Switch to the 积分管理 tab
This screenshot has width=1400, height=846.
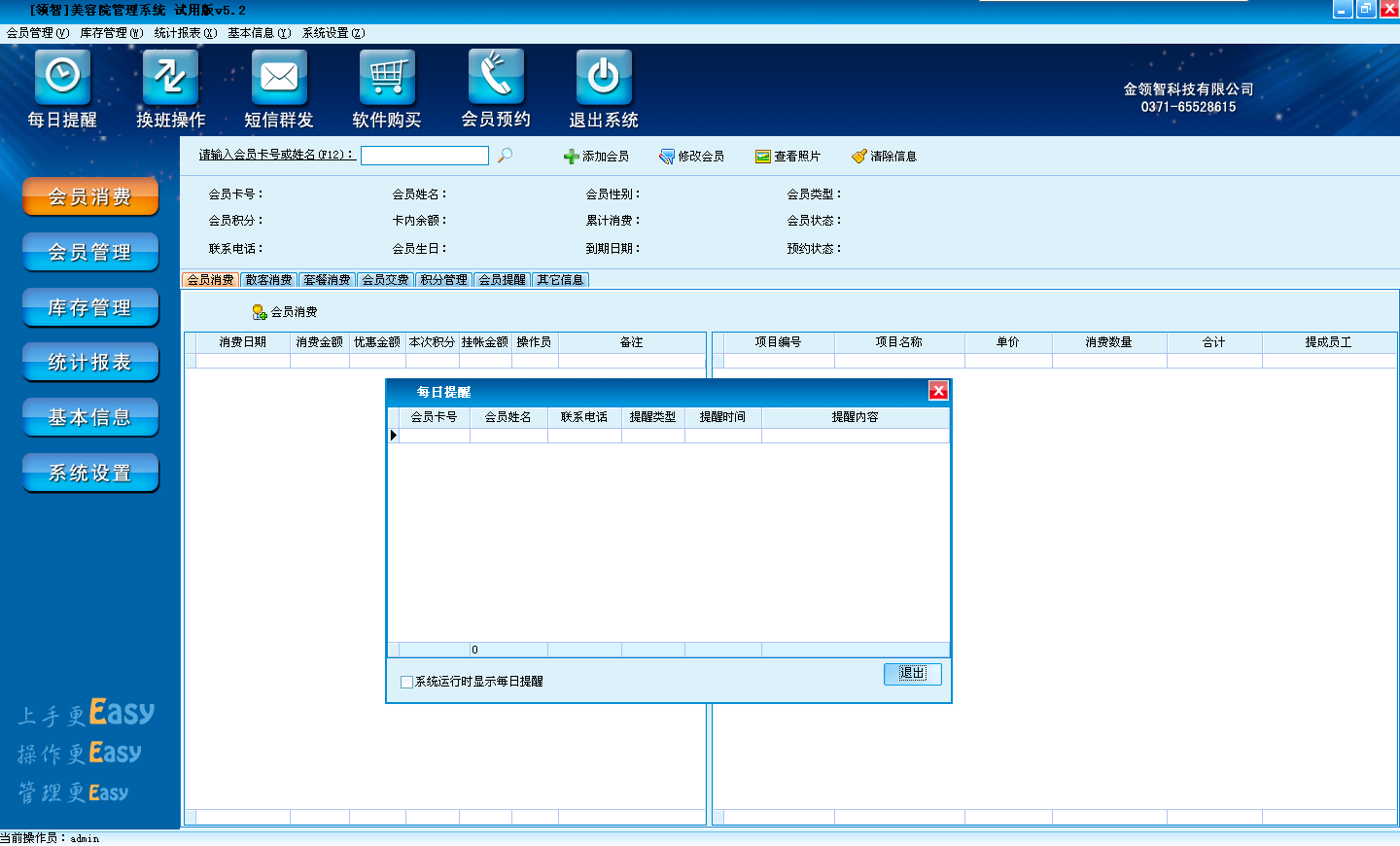444,280
